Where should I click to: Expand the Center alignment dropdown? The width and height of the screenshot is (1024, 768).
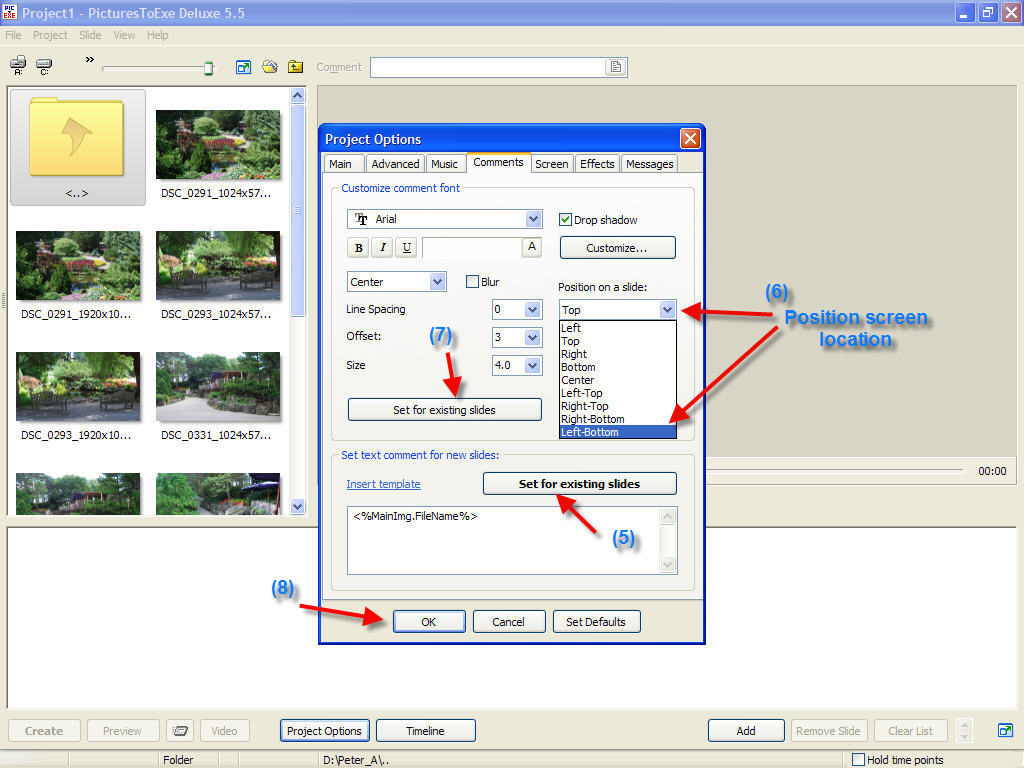click(x=437, y=282)
